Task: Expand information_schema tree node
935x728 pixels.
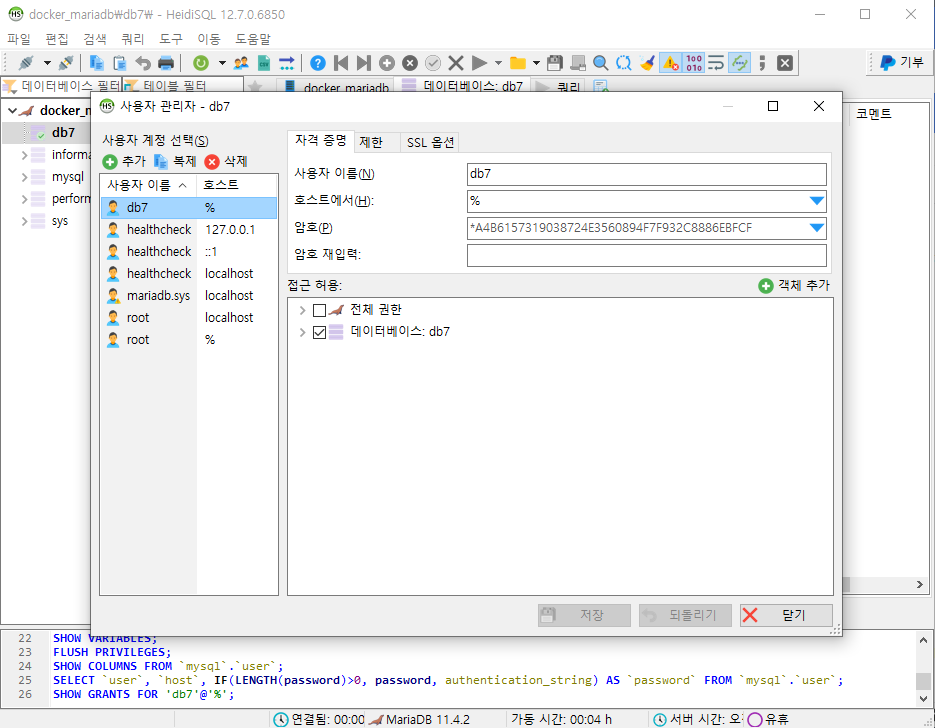Action: [24, 155]
